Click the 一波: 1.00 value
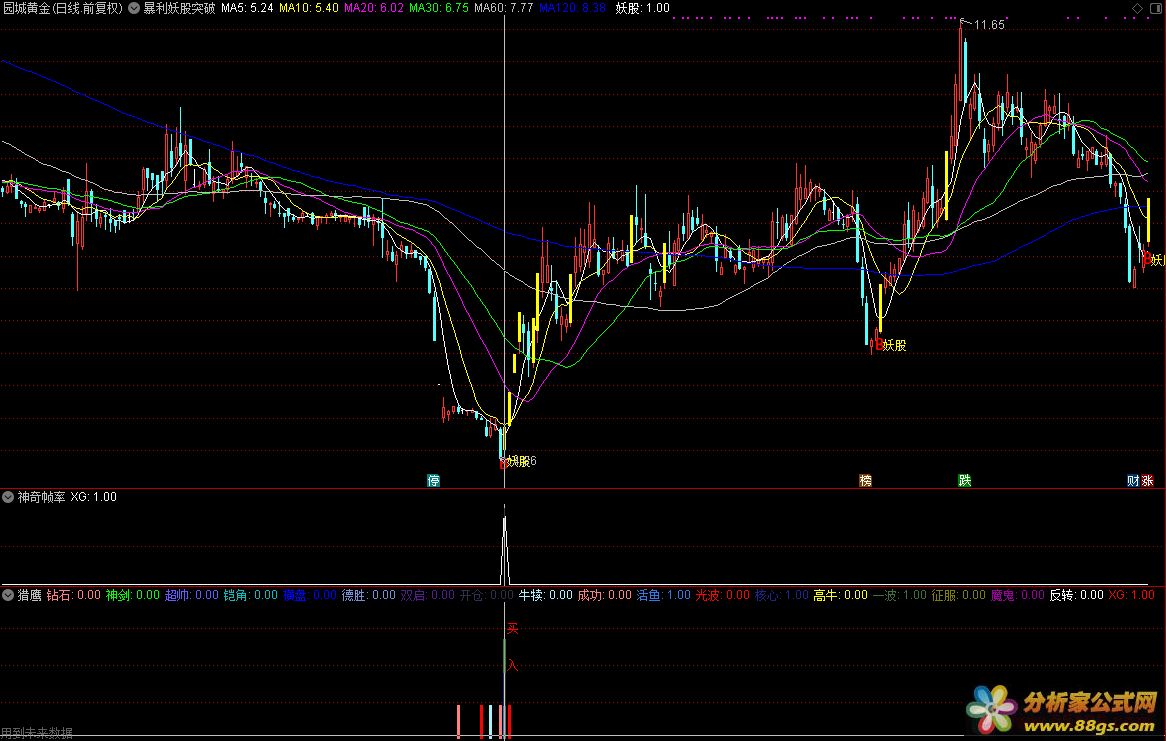The image size is (1166, 741). coord(900,594)
